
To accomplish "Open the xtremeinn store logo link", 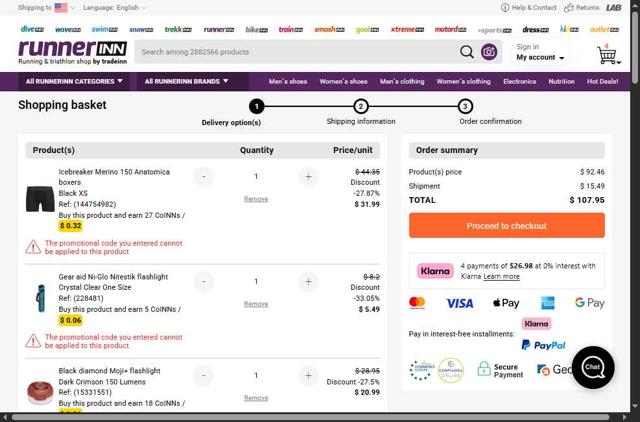I will pos(407,29).
